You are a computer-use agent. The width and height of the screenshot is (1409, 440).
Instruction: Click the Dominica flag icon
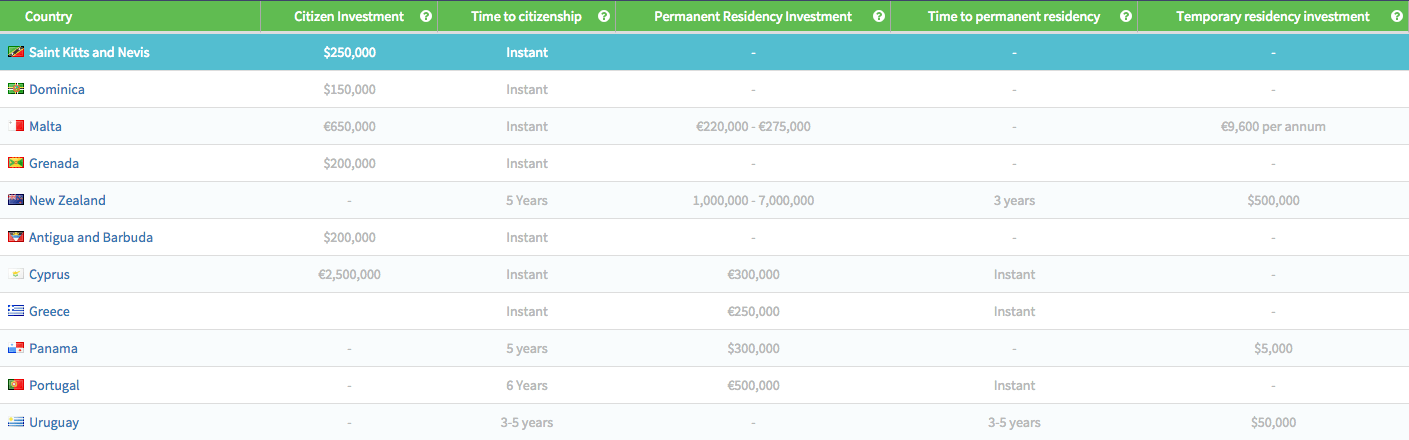pos(16,89)
